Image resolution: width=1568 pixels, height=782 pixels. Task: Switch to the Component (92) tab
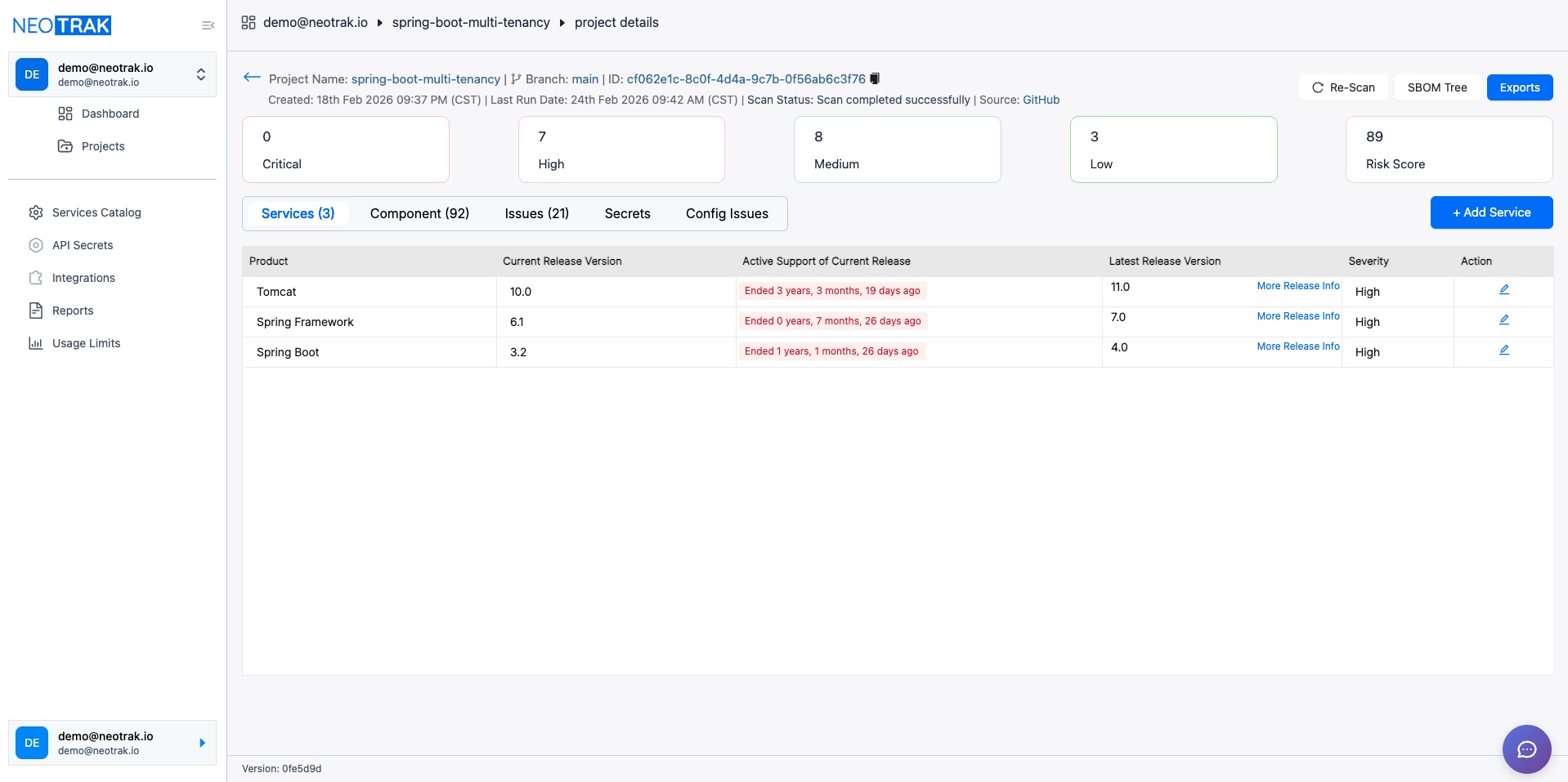tap(419, 213)
